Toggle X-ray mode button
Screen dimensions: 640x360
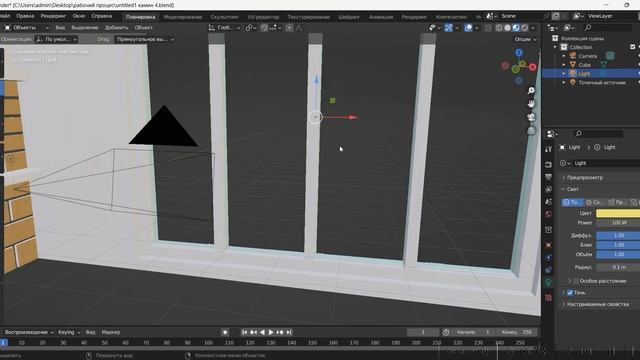coord(488,28)
